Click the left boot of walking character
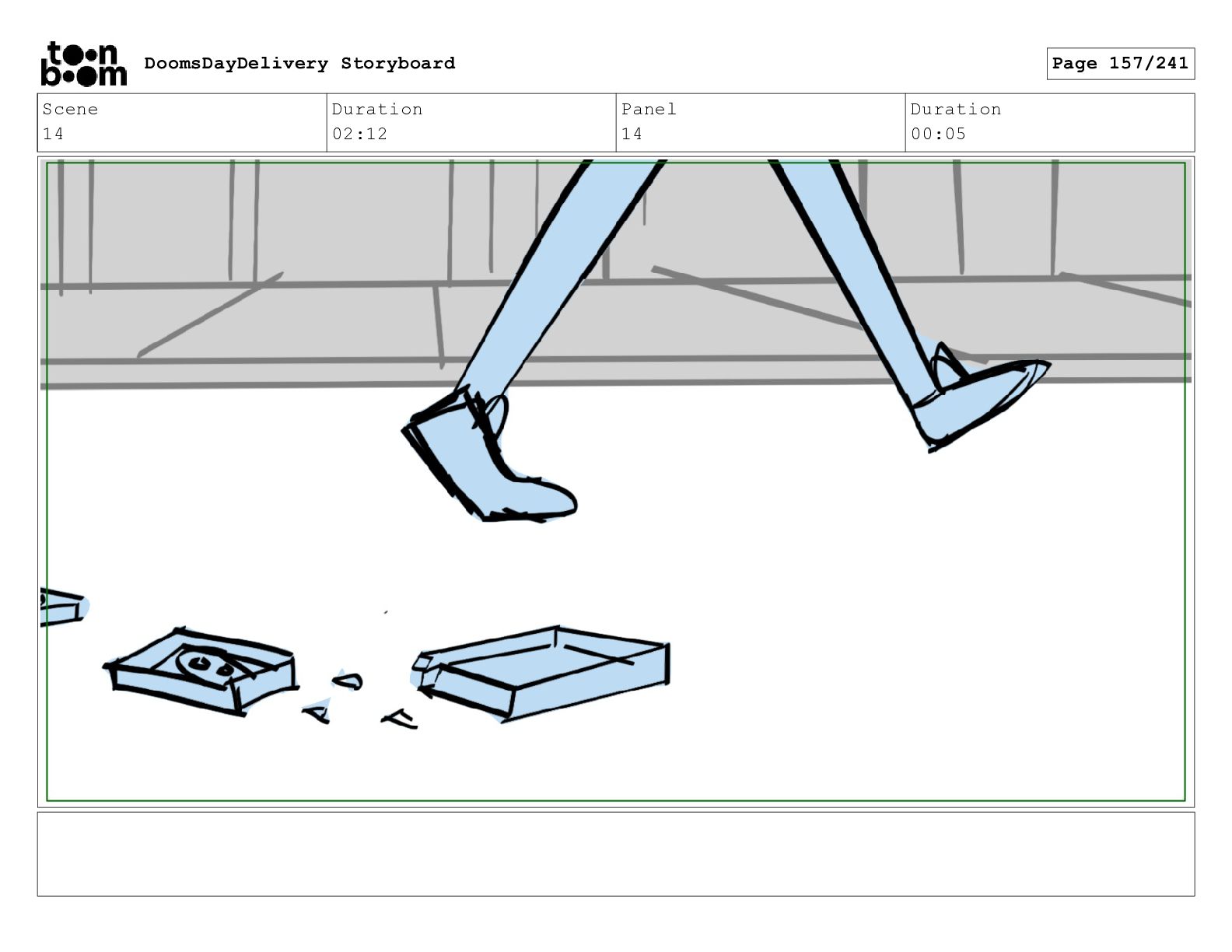The image size is (1232, 952). pyautogui.click(x=486, y=459)
